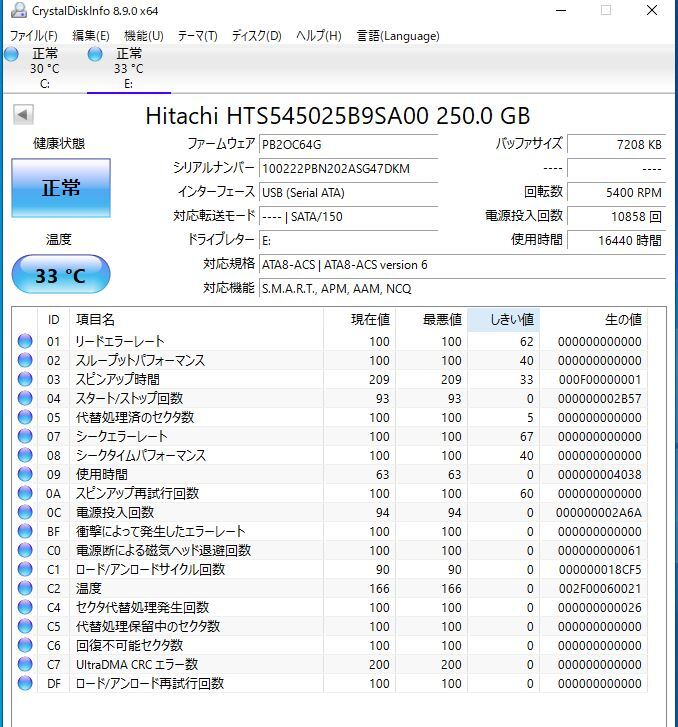Open the 機能(U) menu

tap(144, 36)
